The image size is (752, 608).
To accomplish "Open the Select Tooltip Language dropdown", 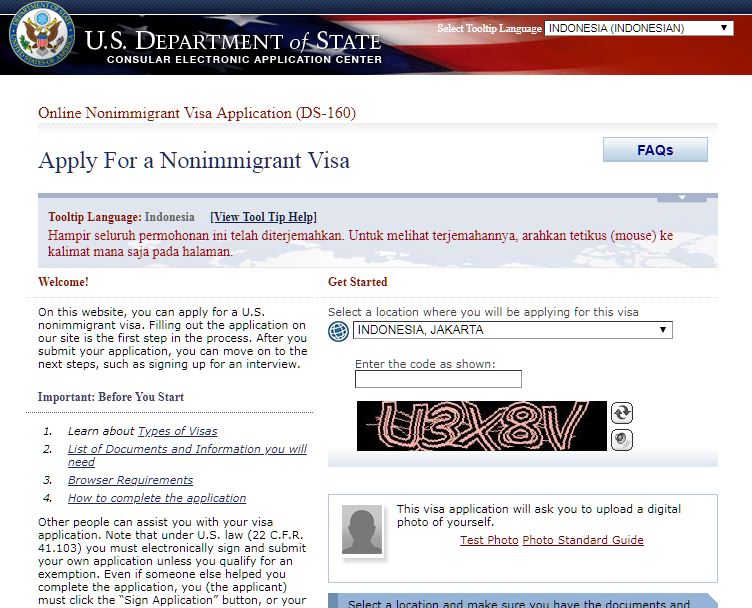I will click(x=639, y=28).
